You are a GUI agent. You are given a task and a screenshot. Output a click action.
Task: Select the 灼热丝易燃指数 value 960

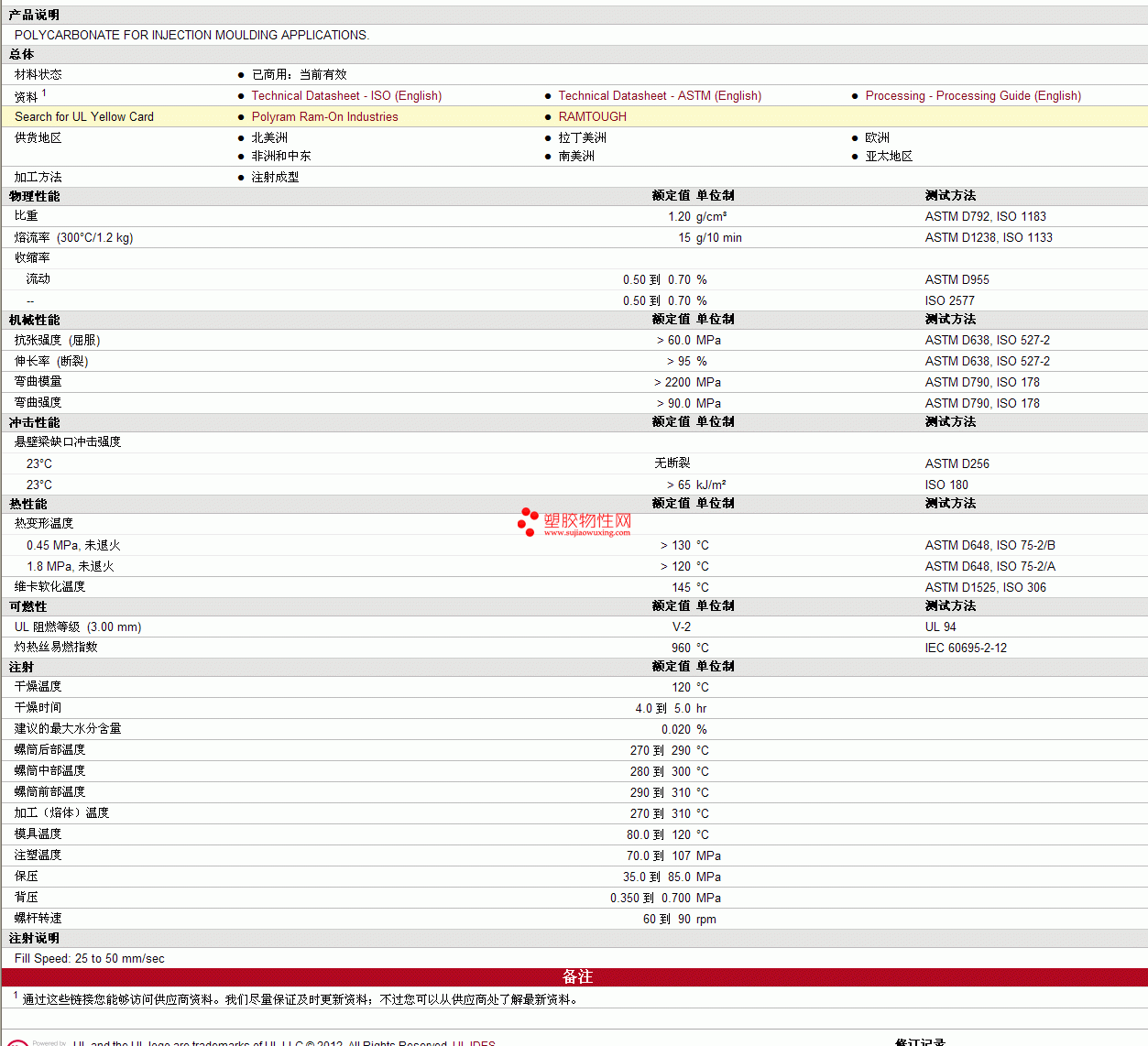click(x=682, y=648)
